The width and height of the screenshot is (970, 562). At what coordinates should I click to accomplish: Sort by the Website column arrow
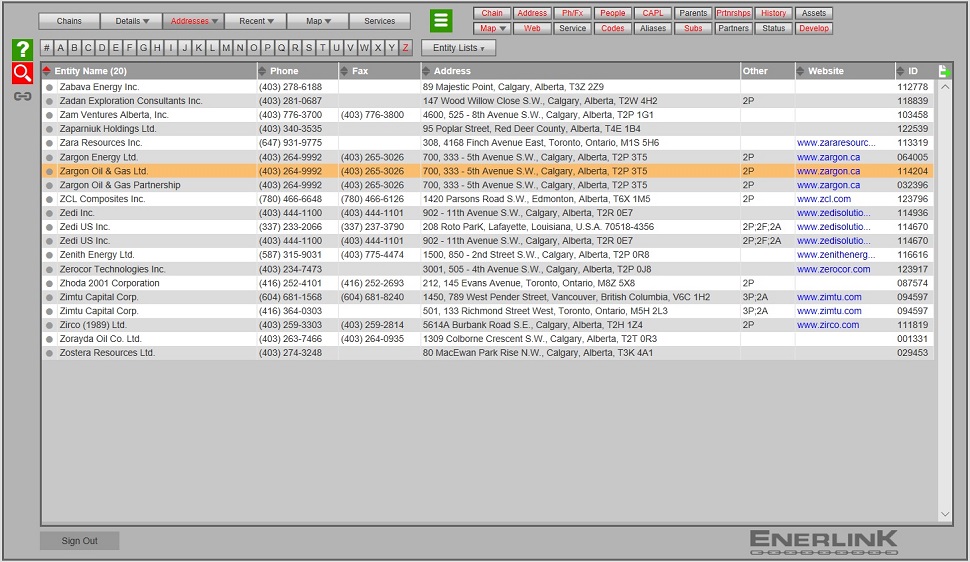pyautogui.click(x=800, y=71)
